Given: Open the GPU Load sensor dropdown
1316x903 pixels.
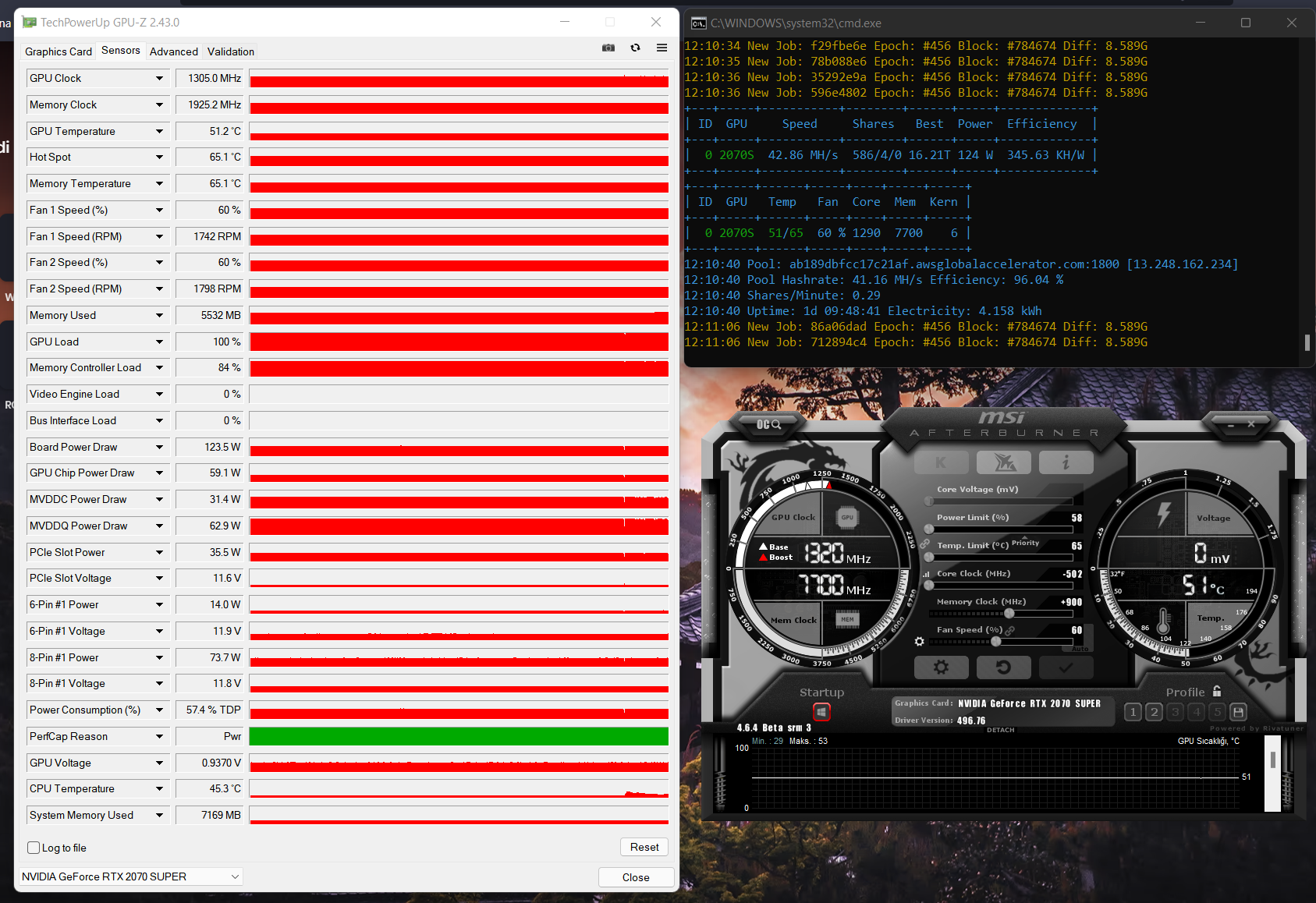Looking at the screenshot, I should 159,342.
